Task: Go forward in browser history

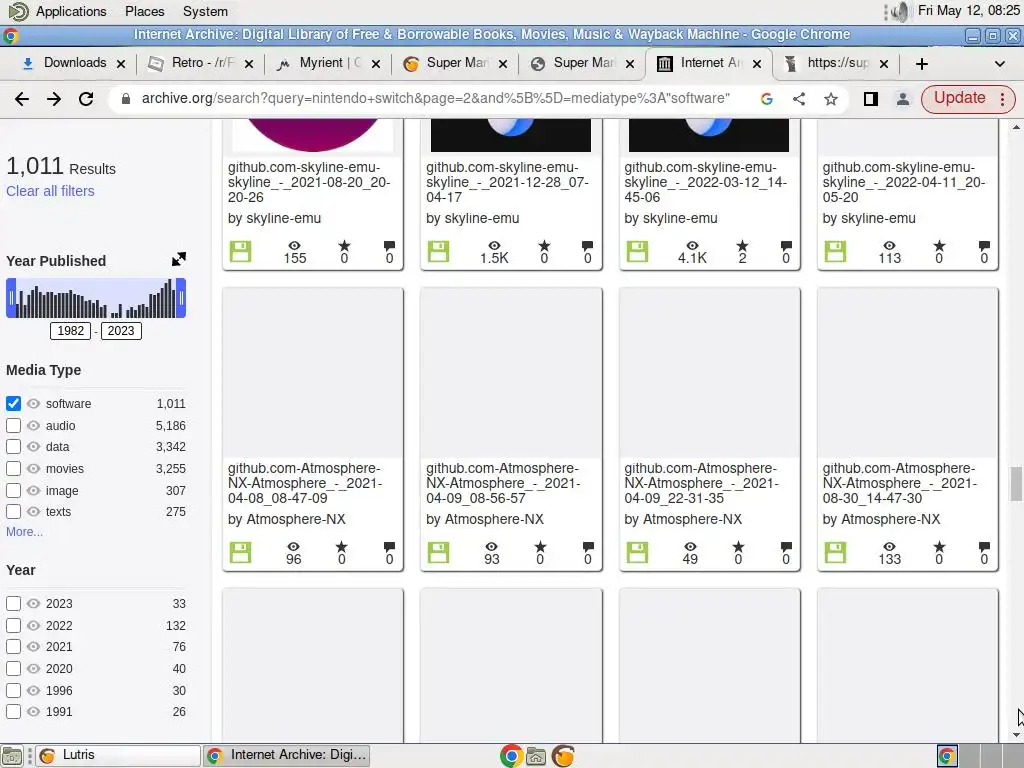Action: (x=54, y=99)
